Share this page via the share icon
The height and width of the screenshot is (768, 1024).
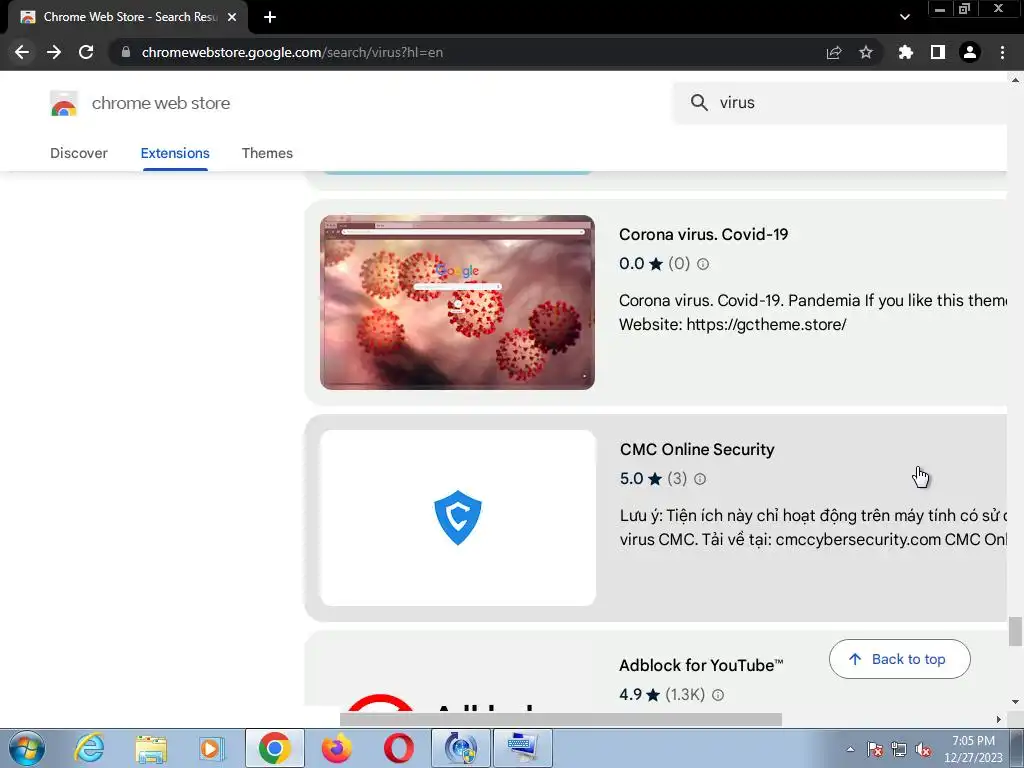point(834,52)
